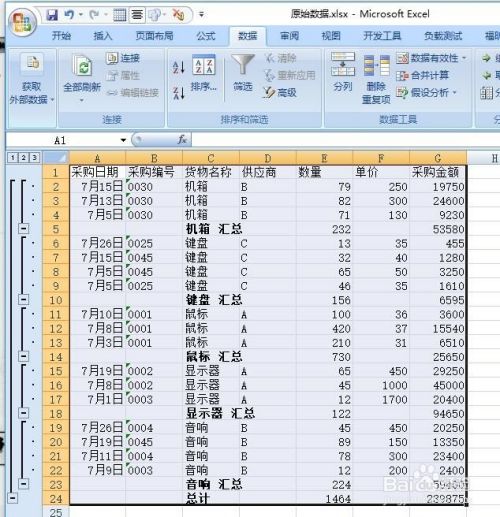Collapse the grand total outline minus at row 24

[13, 498]
